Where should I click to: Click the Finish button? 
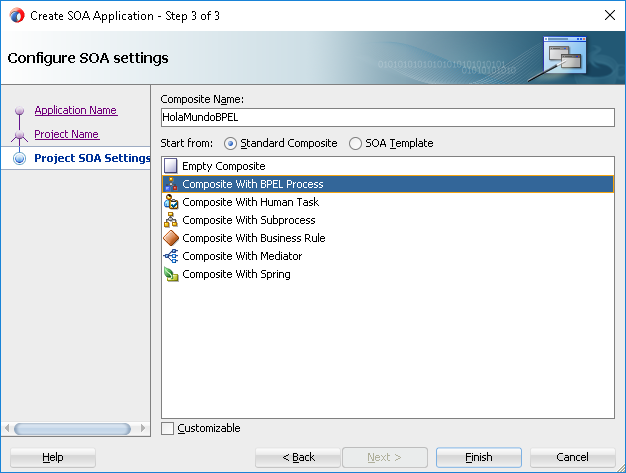coord(479,457)
